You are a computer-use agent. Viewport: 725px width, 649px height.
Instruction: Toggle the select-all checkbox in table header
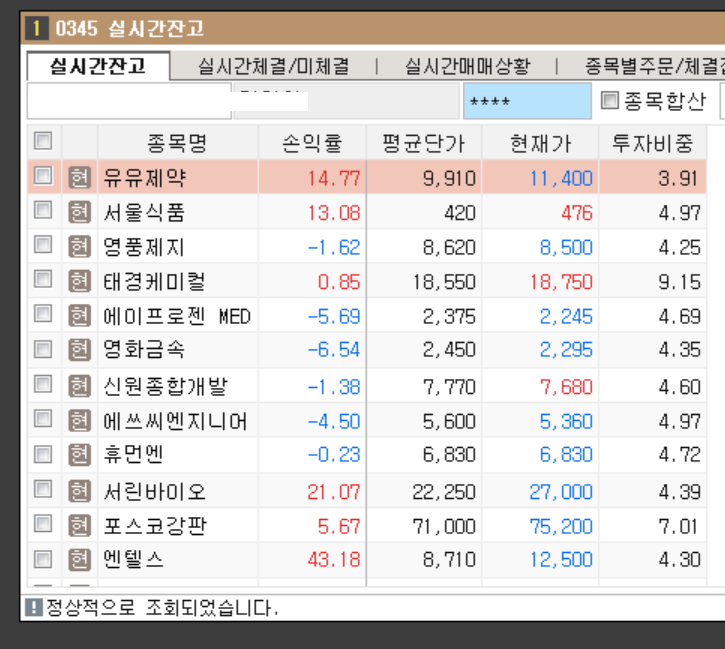(43, 141)
